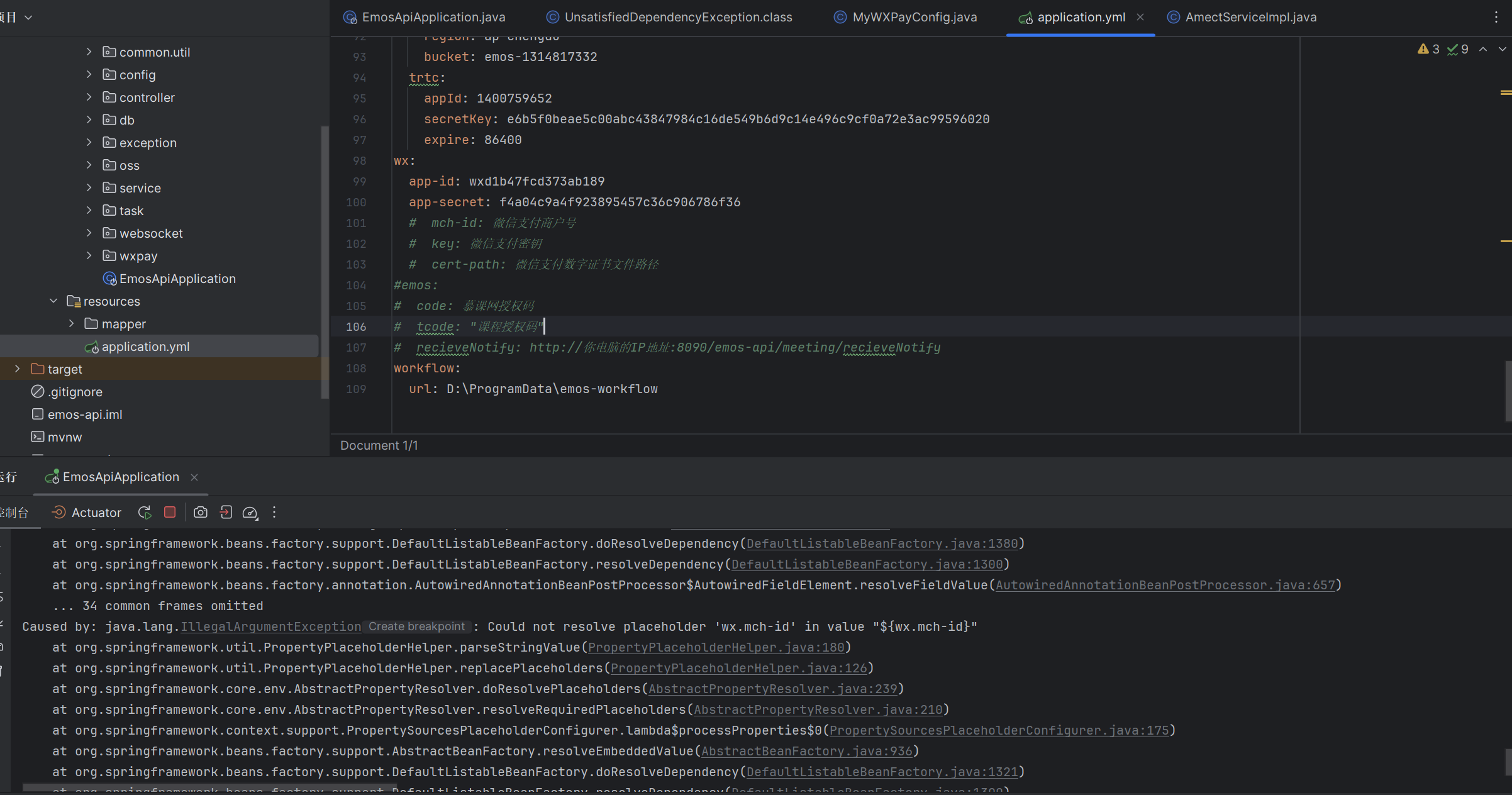Open DefaultListableBeanFactory.java:1321 link

click(x=882, y=772)
